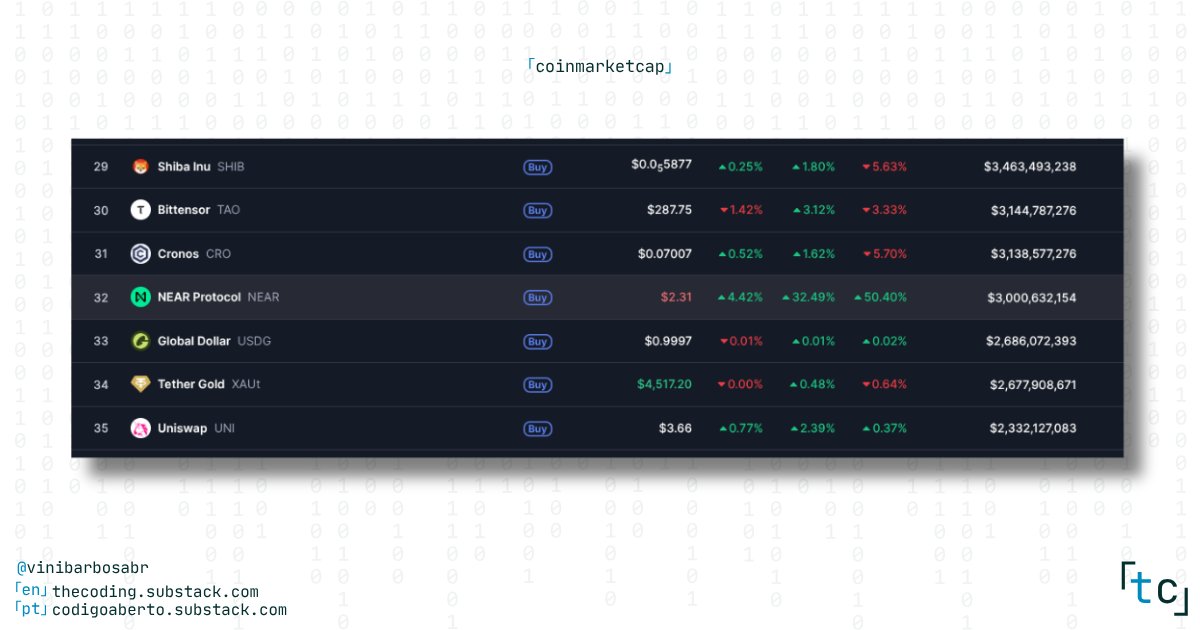Open Cronos CRO coin name
The width and height of the screenshot is (1200, 630).
pyautogui.click(x=194, y=254)
